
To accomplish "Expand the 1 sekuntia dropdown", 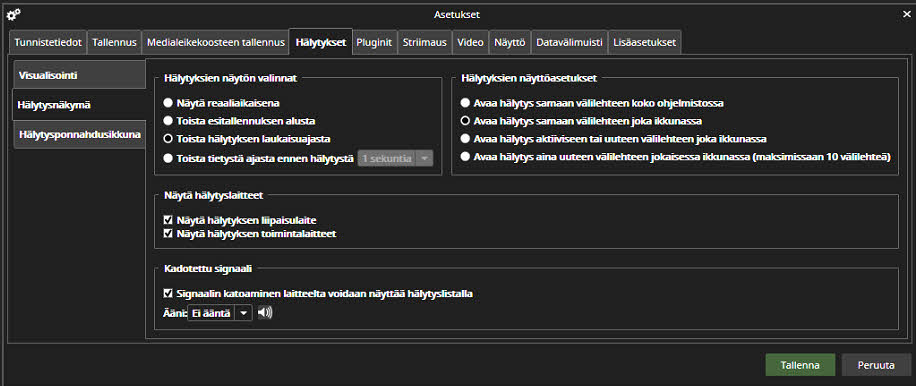I will pos(395,158).
